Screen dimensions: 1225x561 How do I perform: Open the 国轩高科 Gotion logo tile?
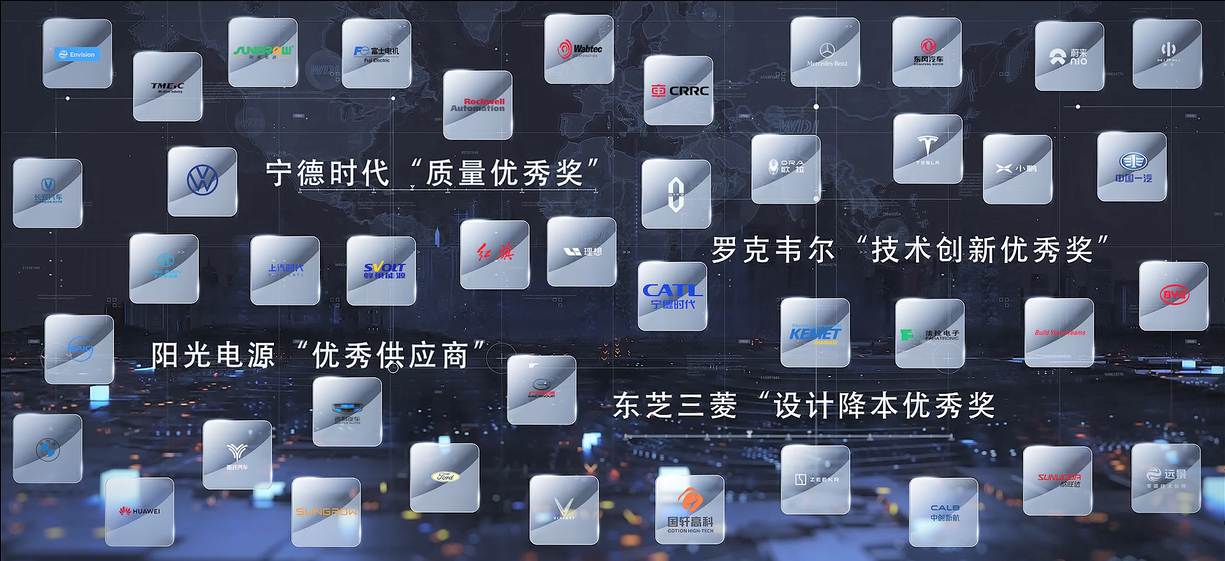click(x=690, y=509)
